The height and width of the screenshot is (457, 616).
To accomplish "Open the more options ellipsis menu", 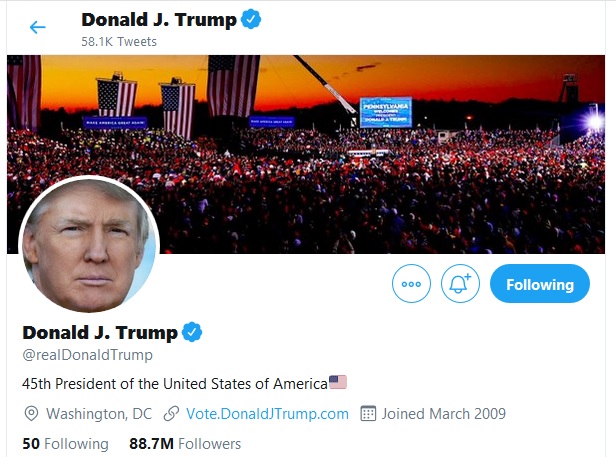I will point(411,284).
